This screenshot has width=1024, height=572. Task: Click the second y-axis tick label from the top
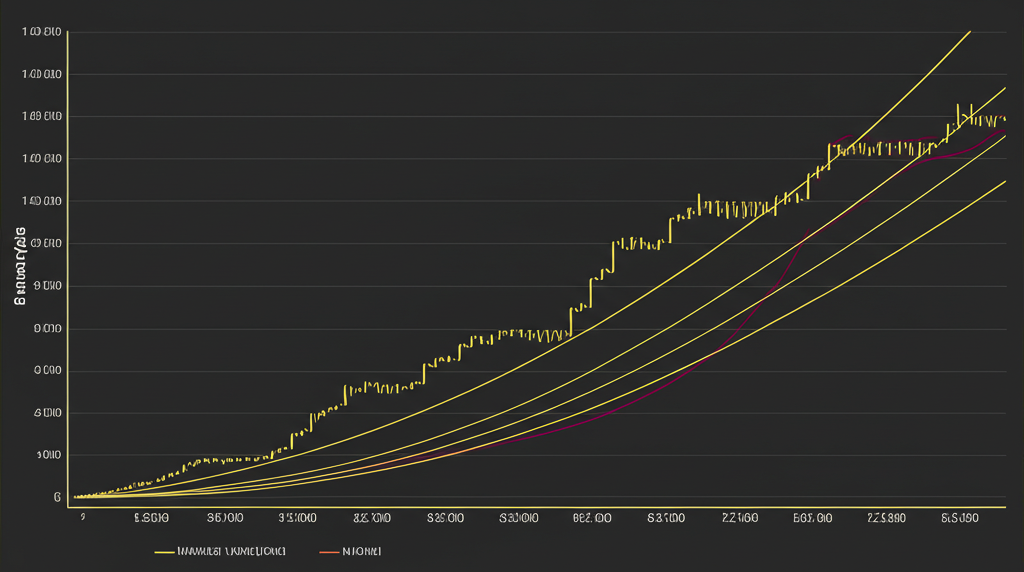[x=42, y=75]
